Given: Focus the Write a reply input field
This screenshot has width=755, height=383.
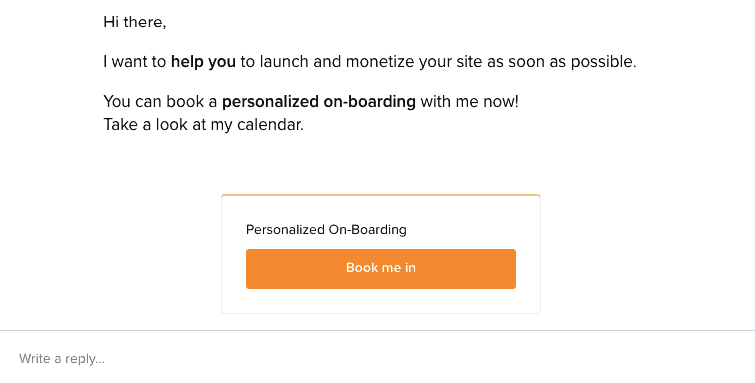Looking at the screenshot, I should click(x=378, y=358).
